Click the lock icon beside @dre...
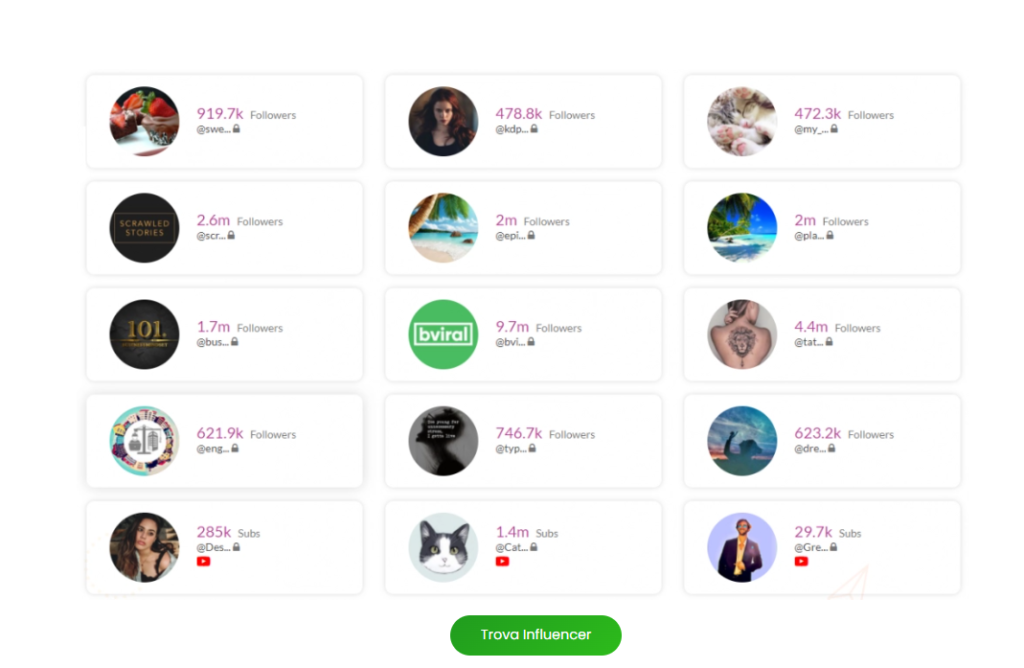The height and width of the screenshot is (668, 1024). [x=831, y=448]
